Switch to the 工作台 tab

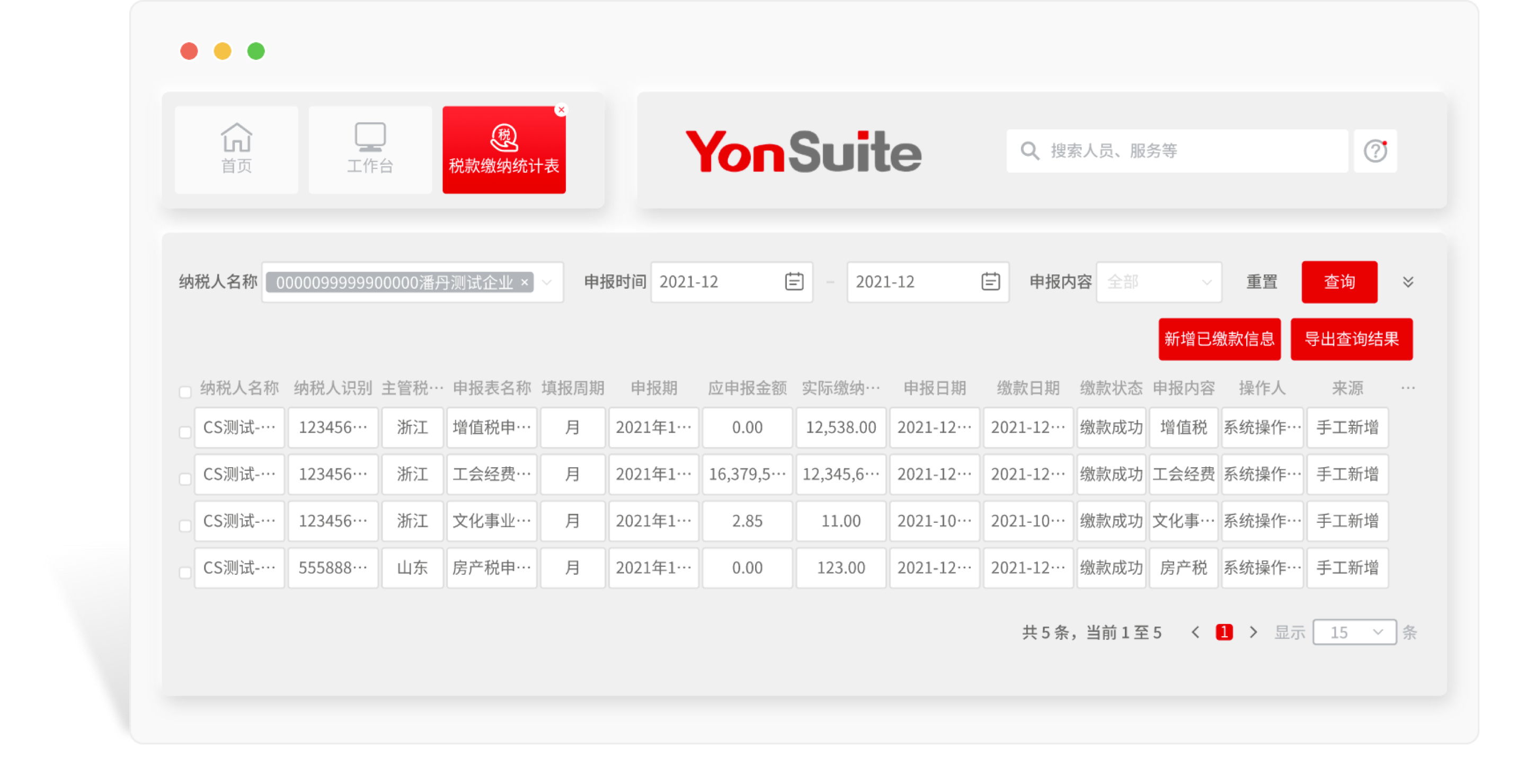tap(370, 150)
